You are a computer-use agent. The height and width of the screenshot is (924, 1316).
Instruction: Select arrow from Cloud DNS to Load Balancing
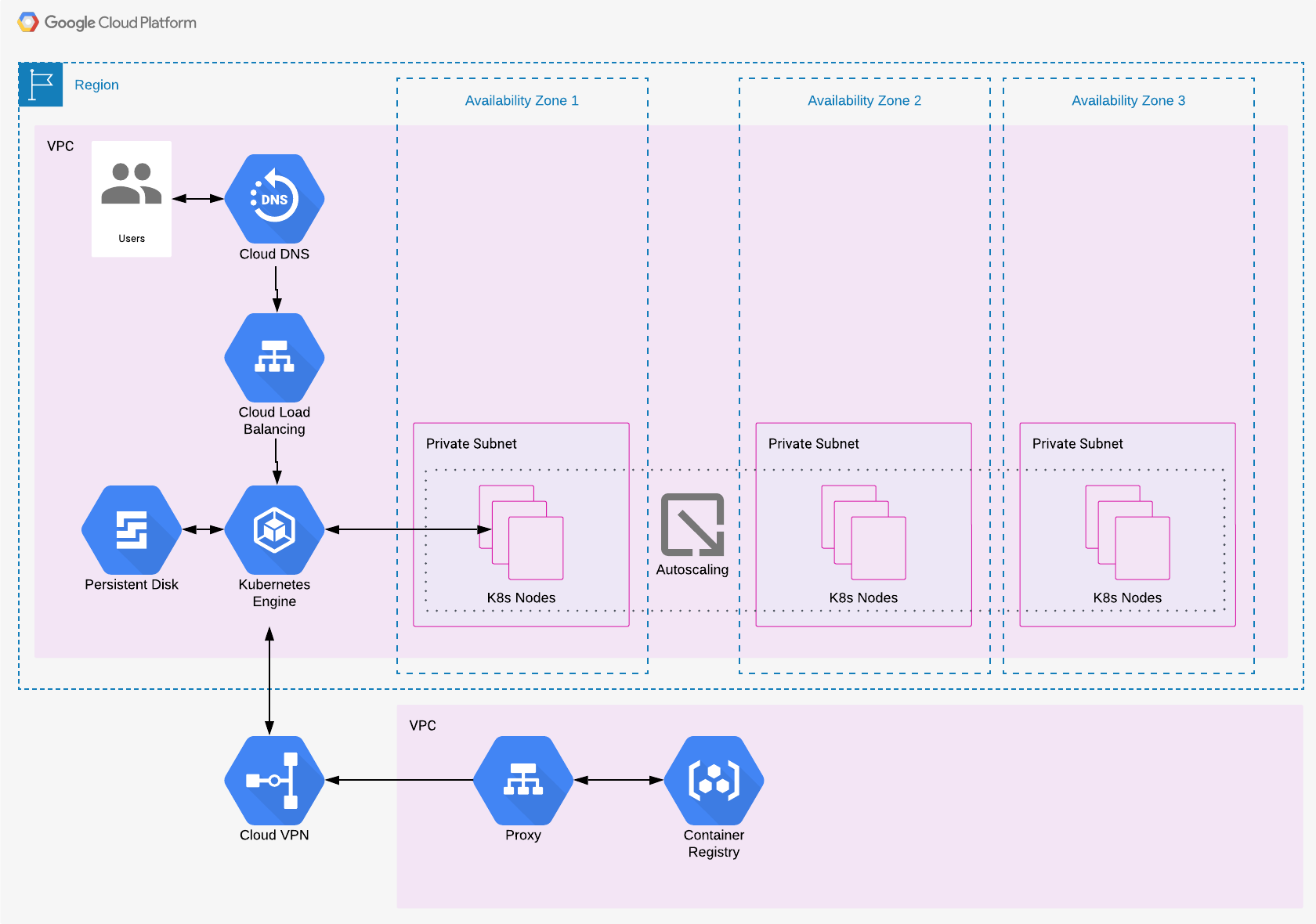tap(277, 289)
